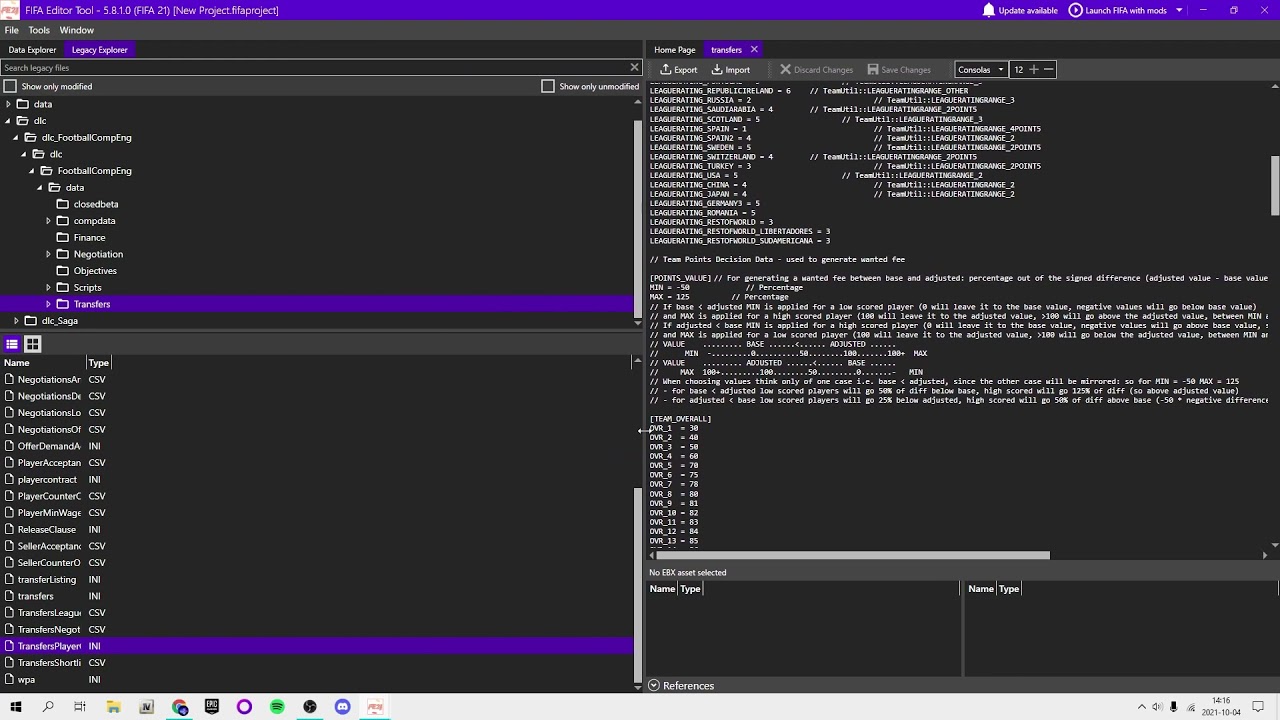Select the transfers document tab
This screenshot has width=1280, height=720.
[726, 50]
